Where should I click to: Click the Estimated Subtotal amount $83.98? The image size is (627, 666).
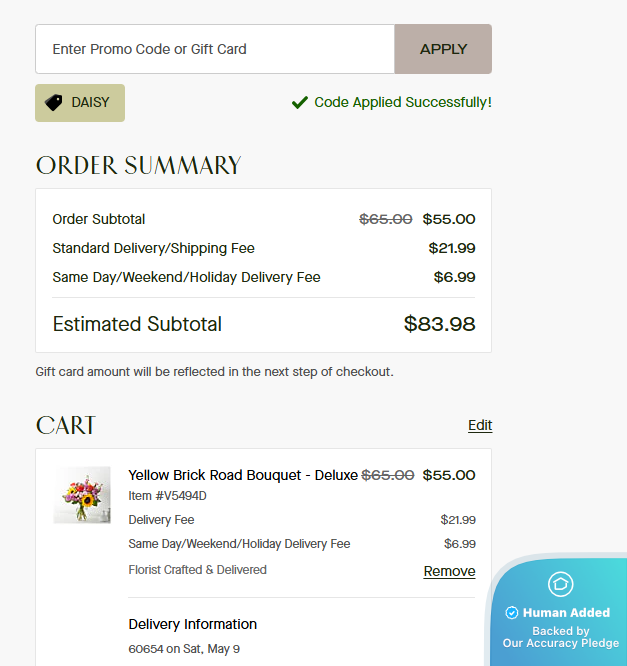pyautogui.click(x=439, y=324)
